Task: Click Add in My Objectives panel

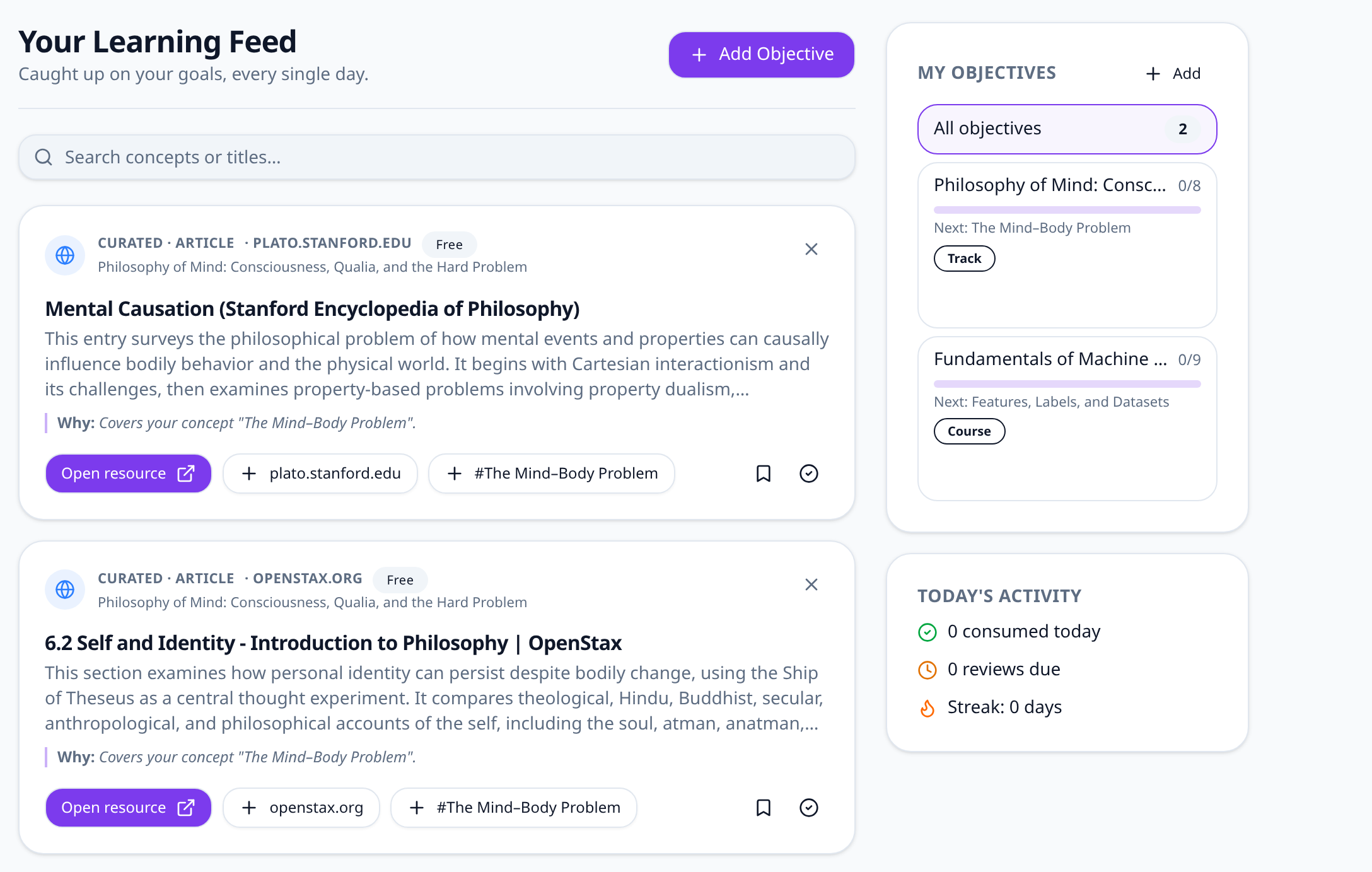Action: point(1173,74)
